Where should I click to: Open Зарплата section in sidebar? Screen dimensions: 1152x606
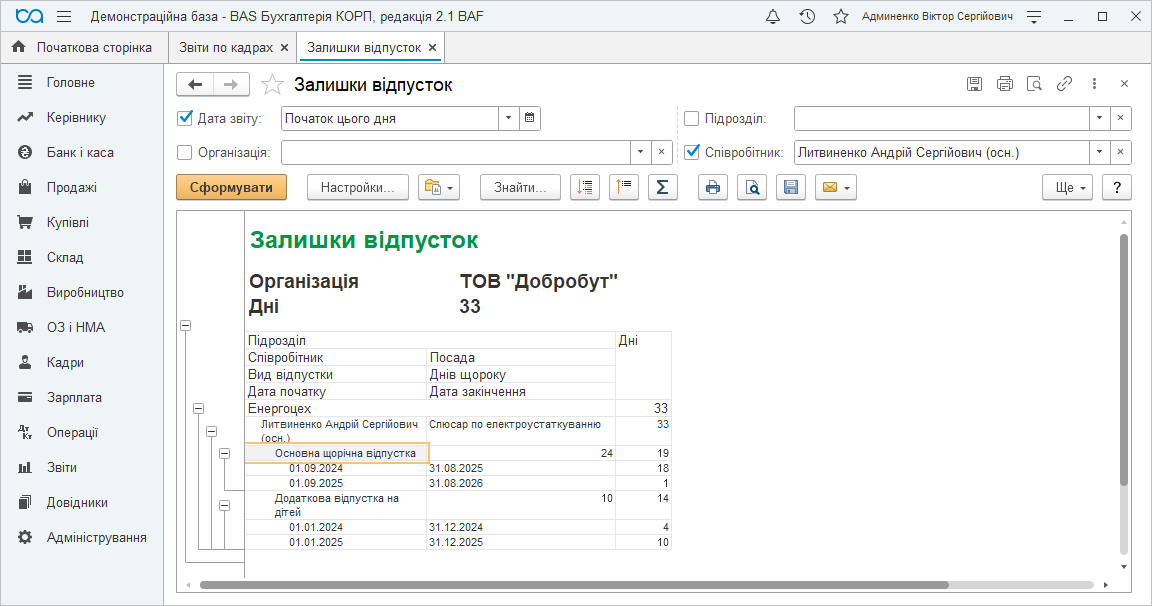[x=74, y=397]
